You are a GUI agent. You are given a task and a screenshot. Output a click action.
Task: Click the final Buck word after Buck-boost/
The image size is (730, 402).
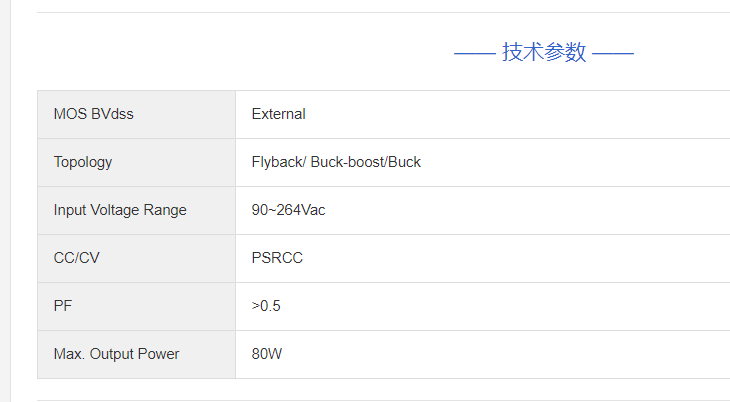pos(404,162)
